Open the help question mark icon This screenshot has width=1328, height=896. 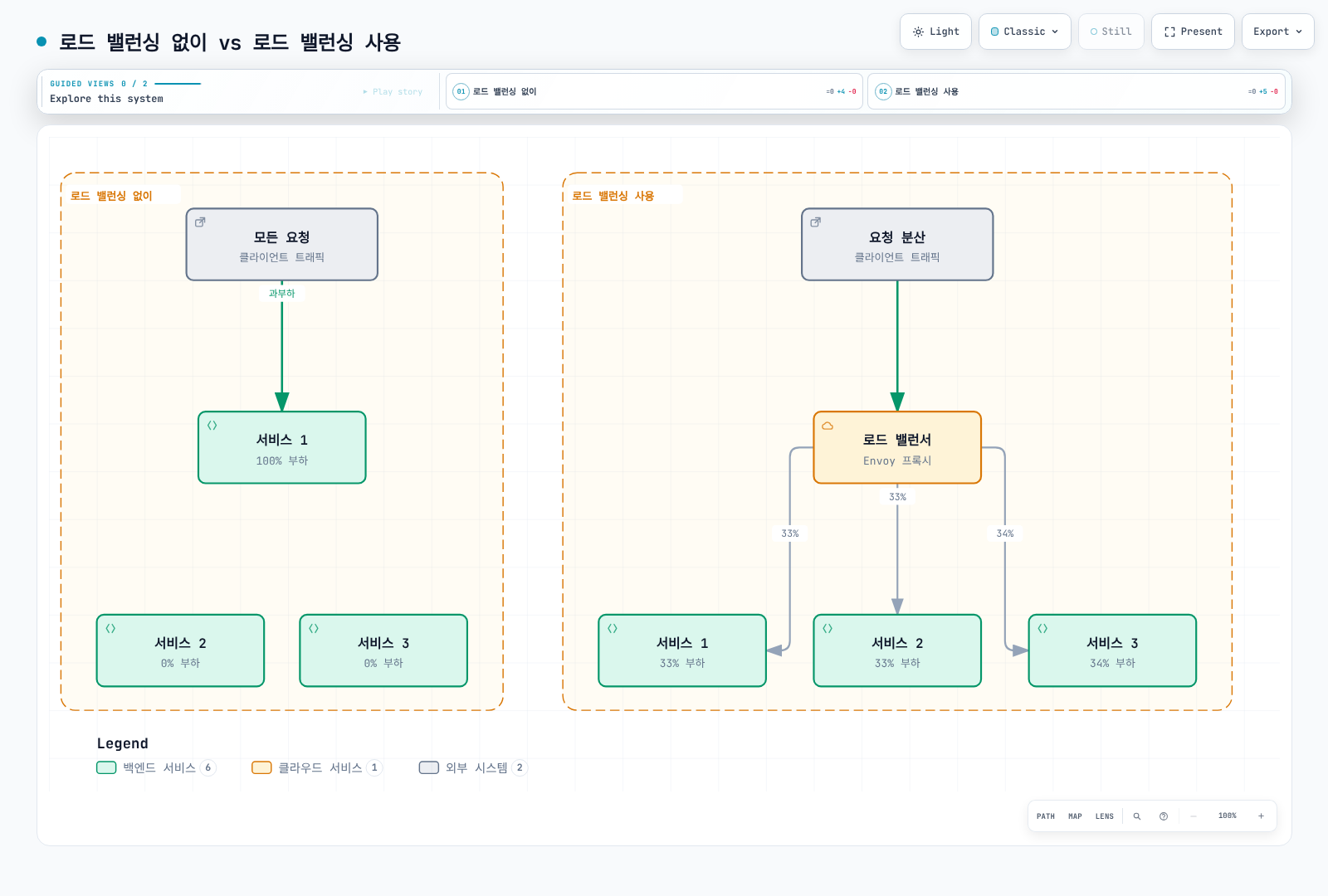tap(1164, 816)
